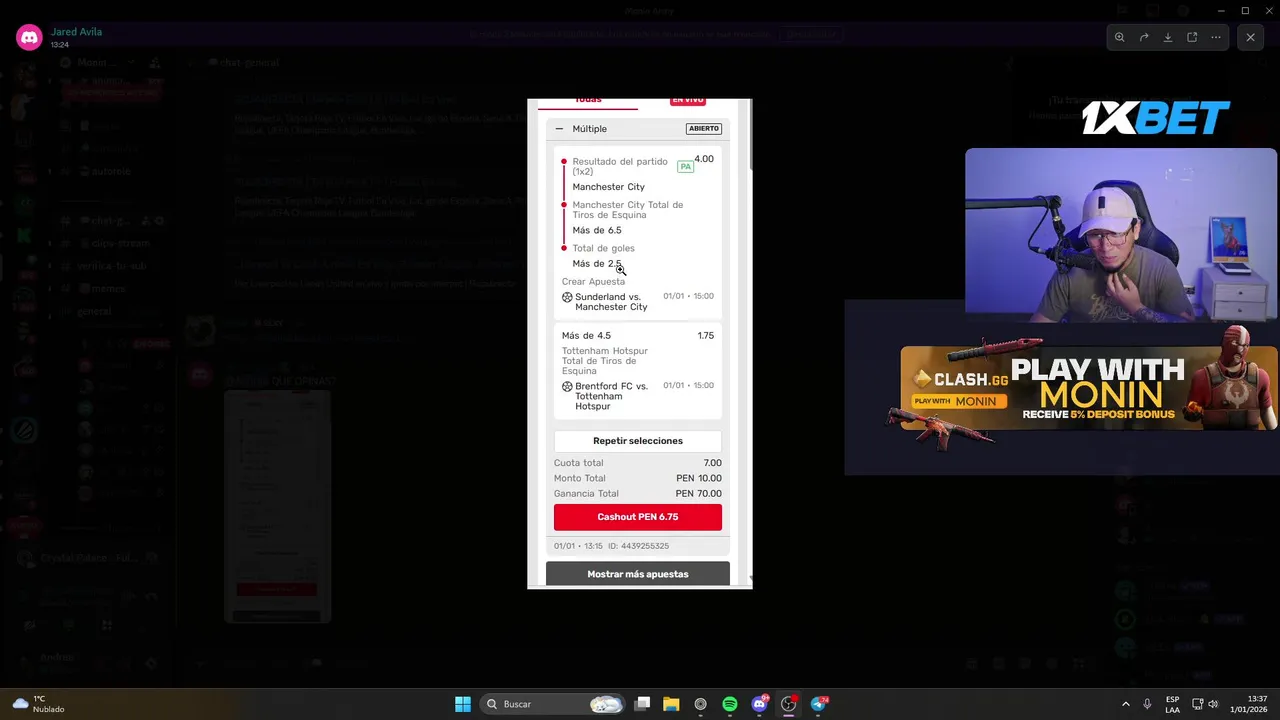The width and height of the screenshot is (1280, 720).
Task: Click the Más de 2.5 selection
Action: (x=597, y=264)
